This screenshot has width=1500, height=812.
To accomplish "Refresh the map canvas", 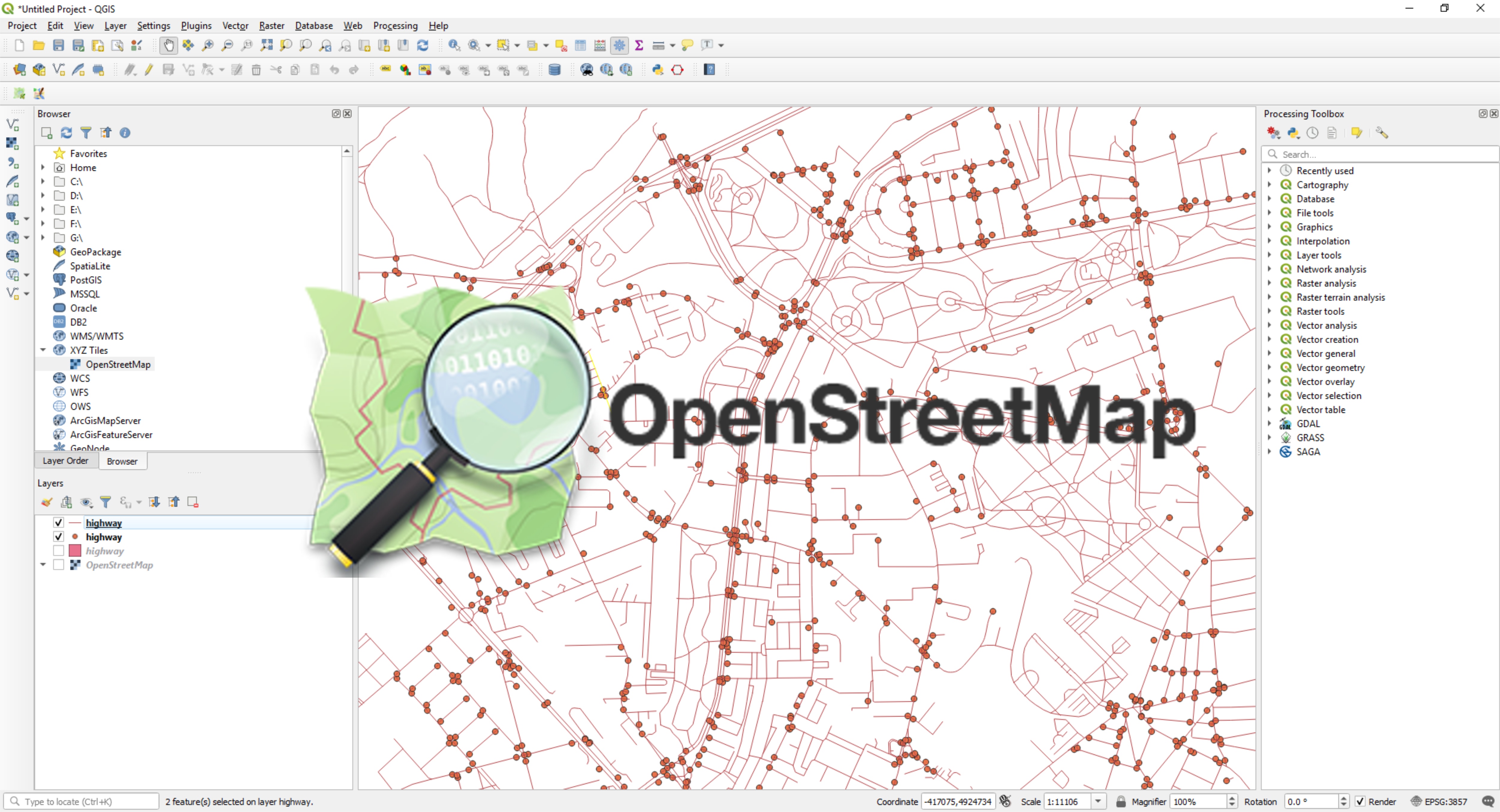I will [423, 46].
